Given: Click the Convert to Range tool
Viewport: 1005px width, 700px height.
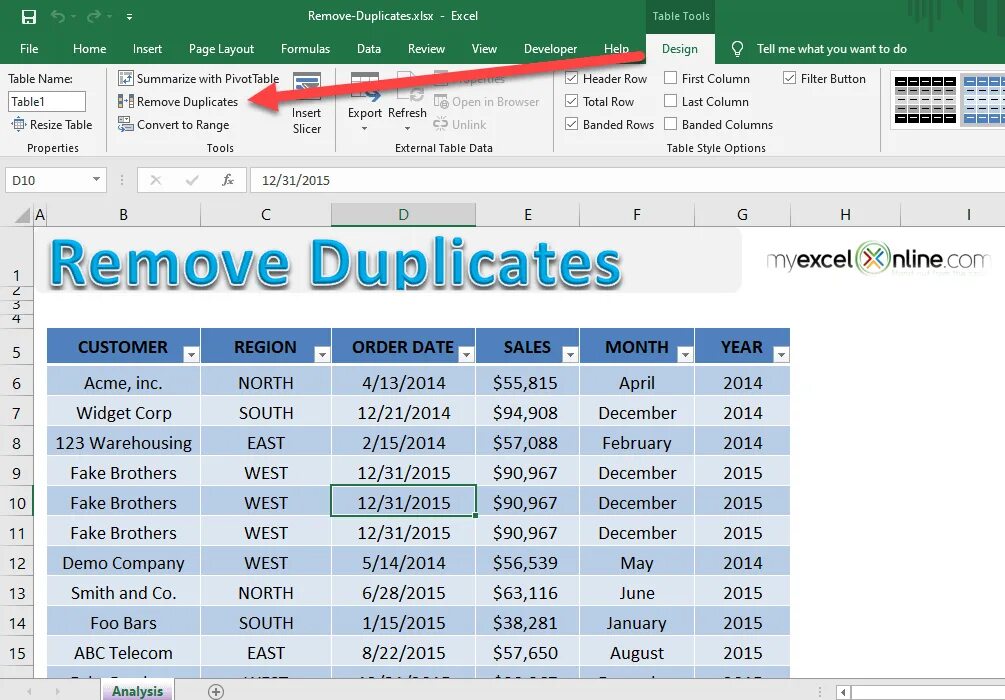Looking at the screenshot, I should tap(176, 124).
